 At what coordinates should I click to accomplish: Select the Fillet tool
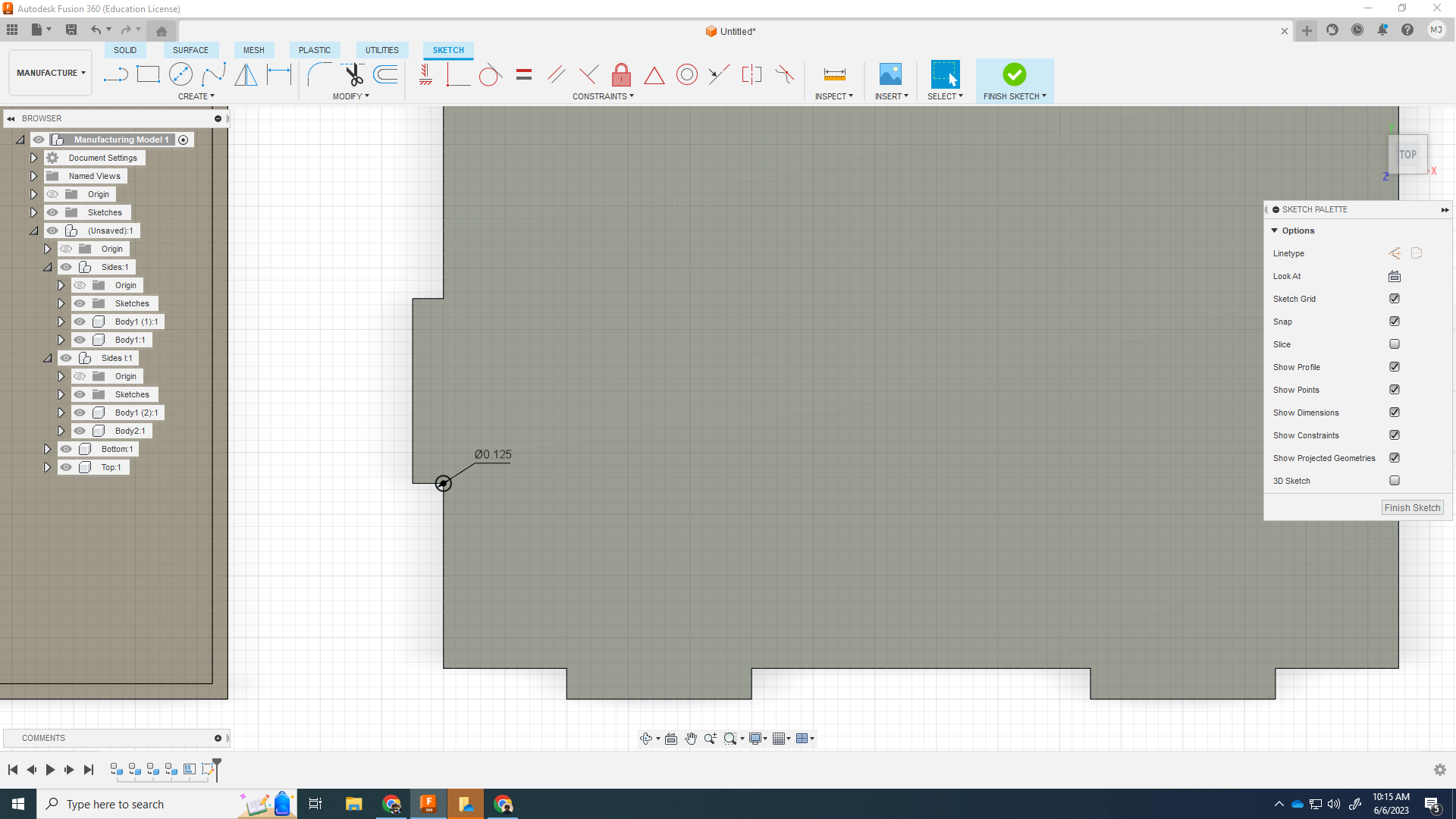(318, 74)
